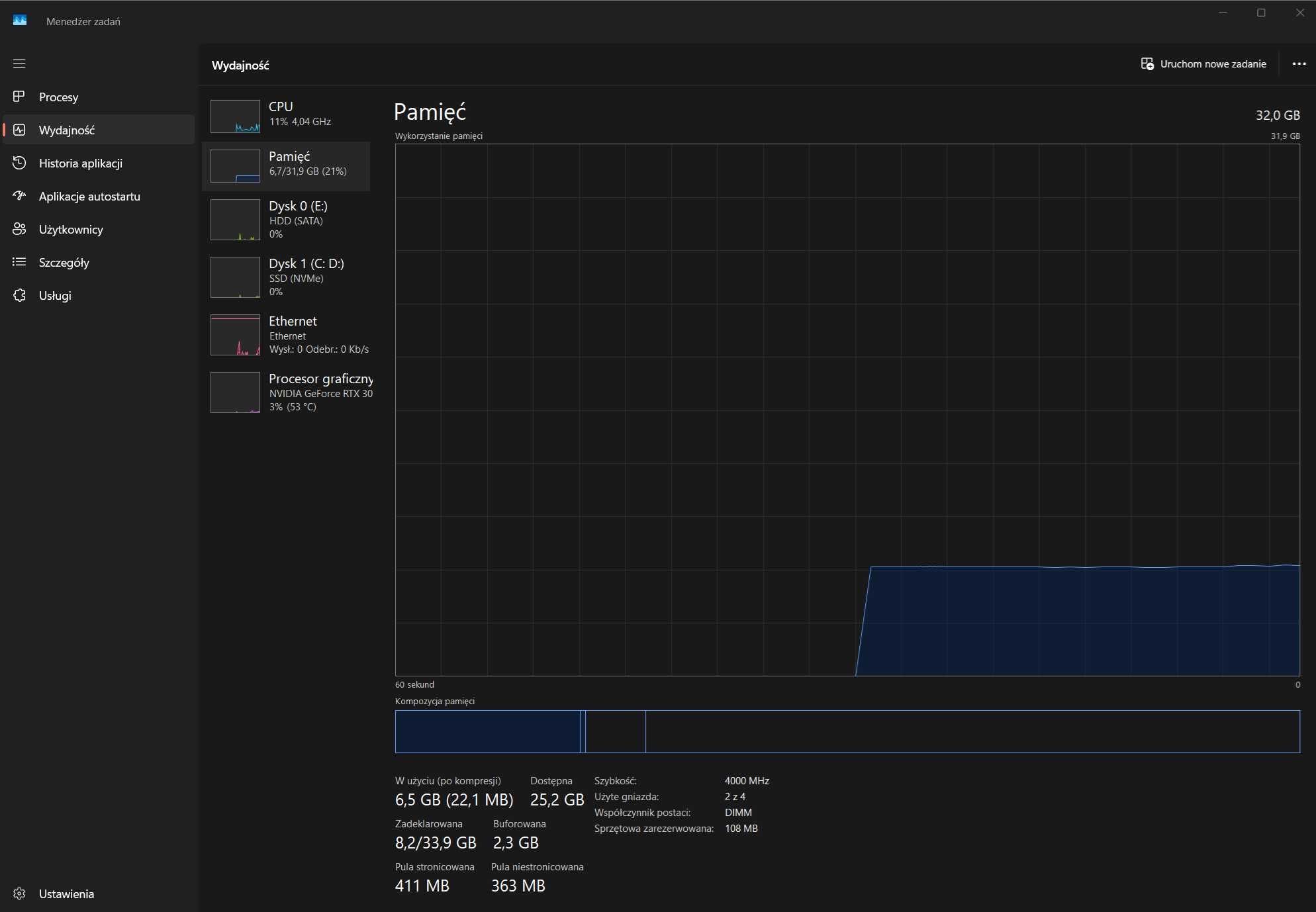This screenshot has height=912, width=1316.
Task: Click the '411 MB' paged pool value
Action: [422, 886]
